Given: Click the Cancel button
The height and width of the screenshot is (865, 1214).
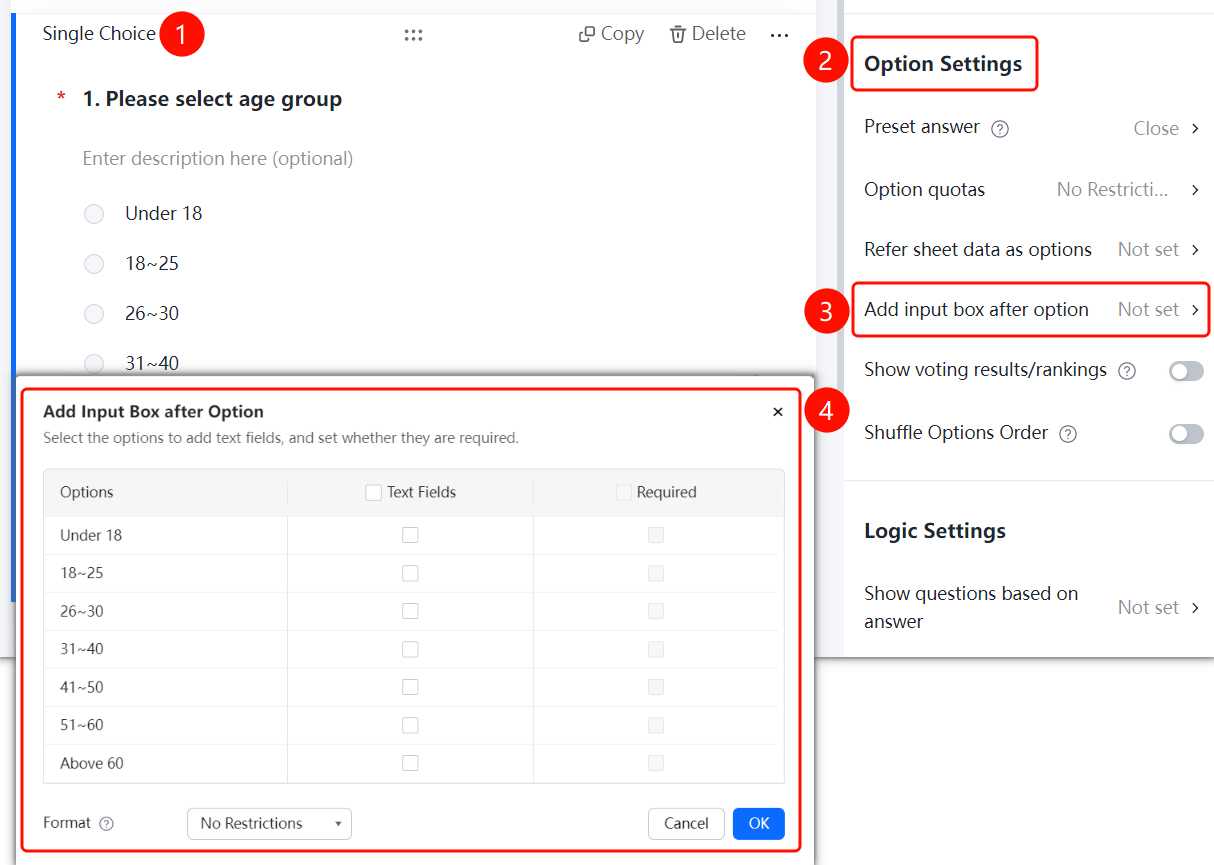Looking at the screenshot, I should tap(686, 824).
